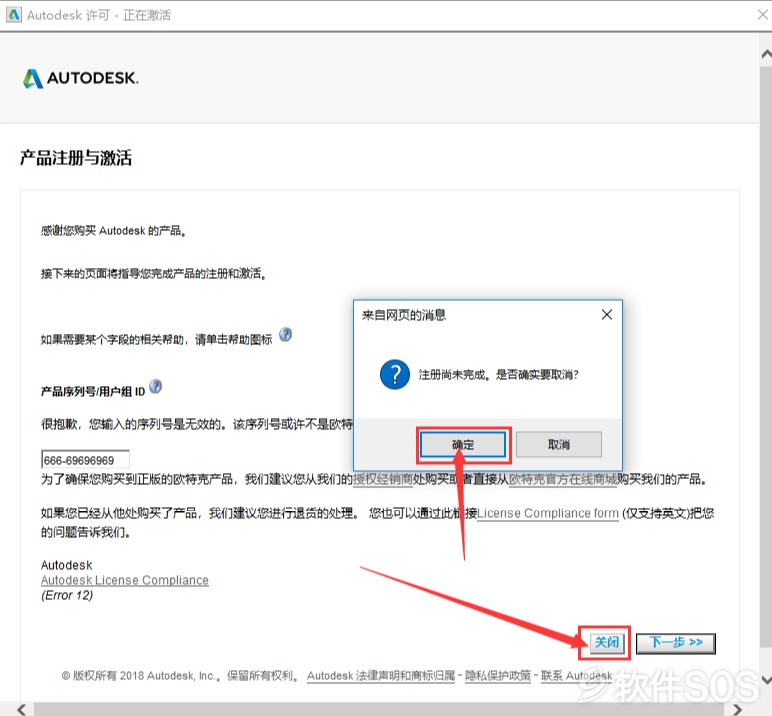Image resolution: width=772 pixels, height=716 pixels.
Task: Click the Autodesk logo in the header
Action: coord(81,78)
